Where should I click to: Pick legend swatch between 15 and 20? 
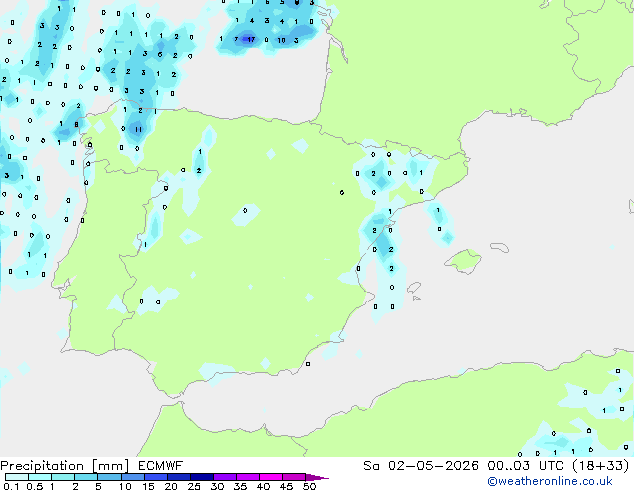155,477
